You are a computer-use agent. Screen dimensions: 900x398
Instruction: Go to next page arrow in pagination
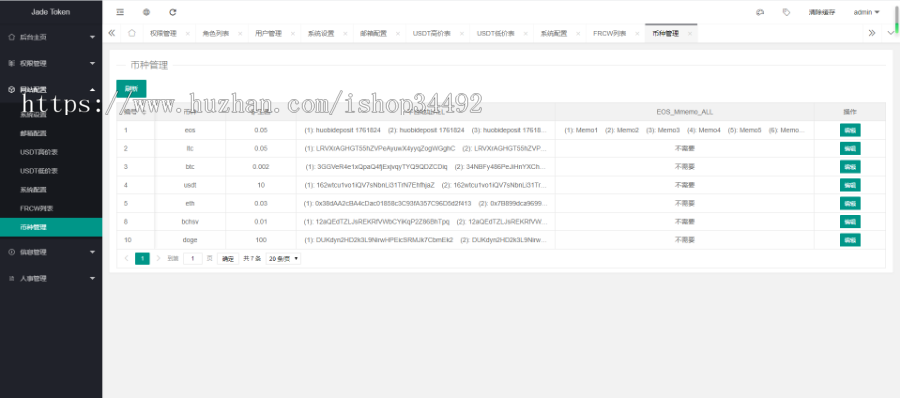tap(158, 258)
